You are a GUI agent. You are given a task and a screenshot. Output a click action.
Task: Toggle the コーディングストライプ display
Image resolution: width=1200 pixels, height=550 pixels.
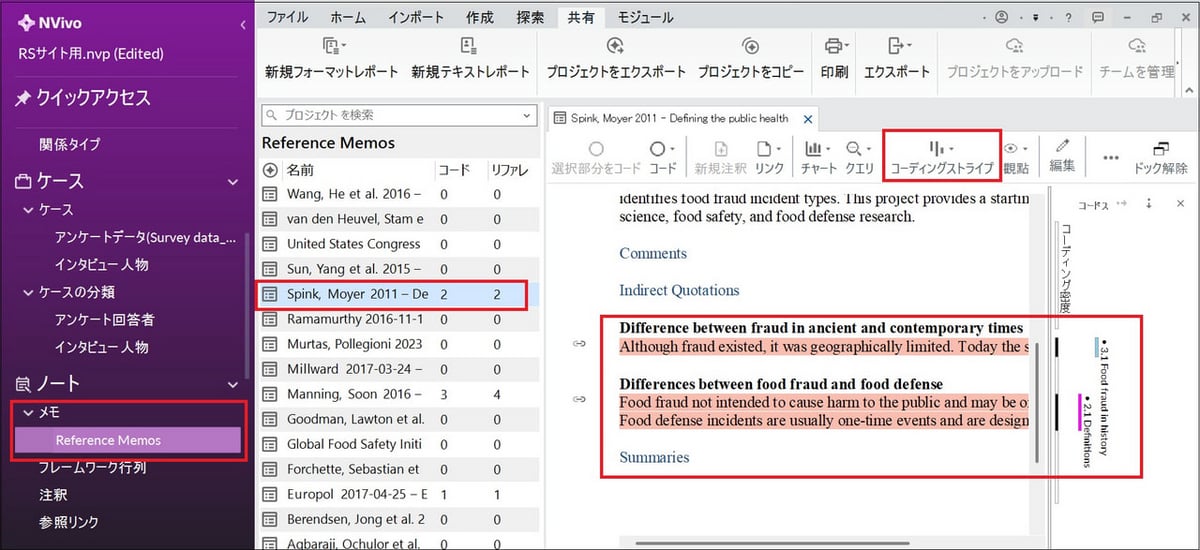point(940,149)
